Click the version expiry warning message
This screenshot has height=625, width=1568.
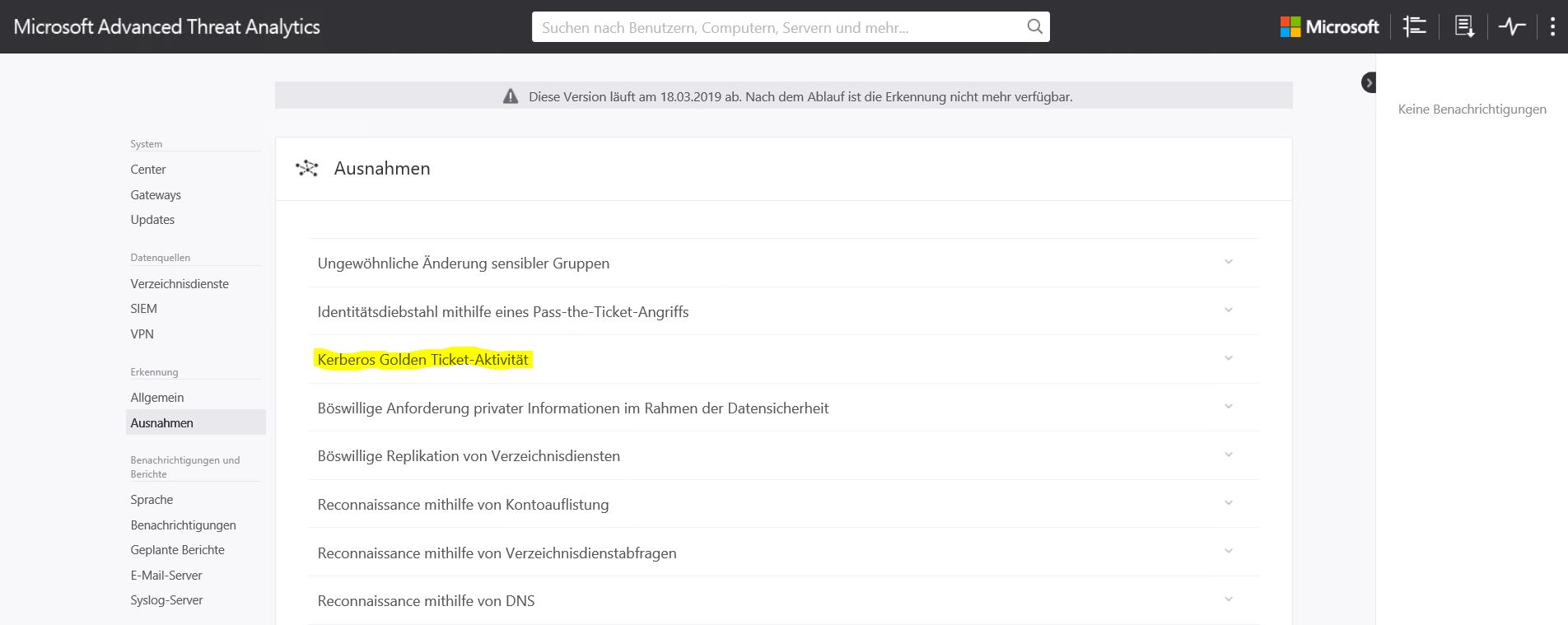[800, 97]
